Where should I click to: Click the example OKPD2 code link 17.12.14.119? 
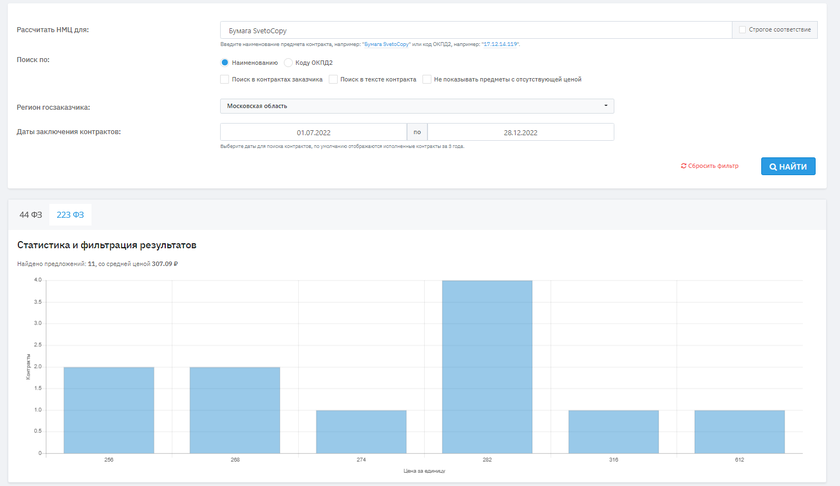(500, 44)
